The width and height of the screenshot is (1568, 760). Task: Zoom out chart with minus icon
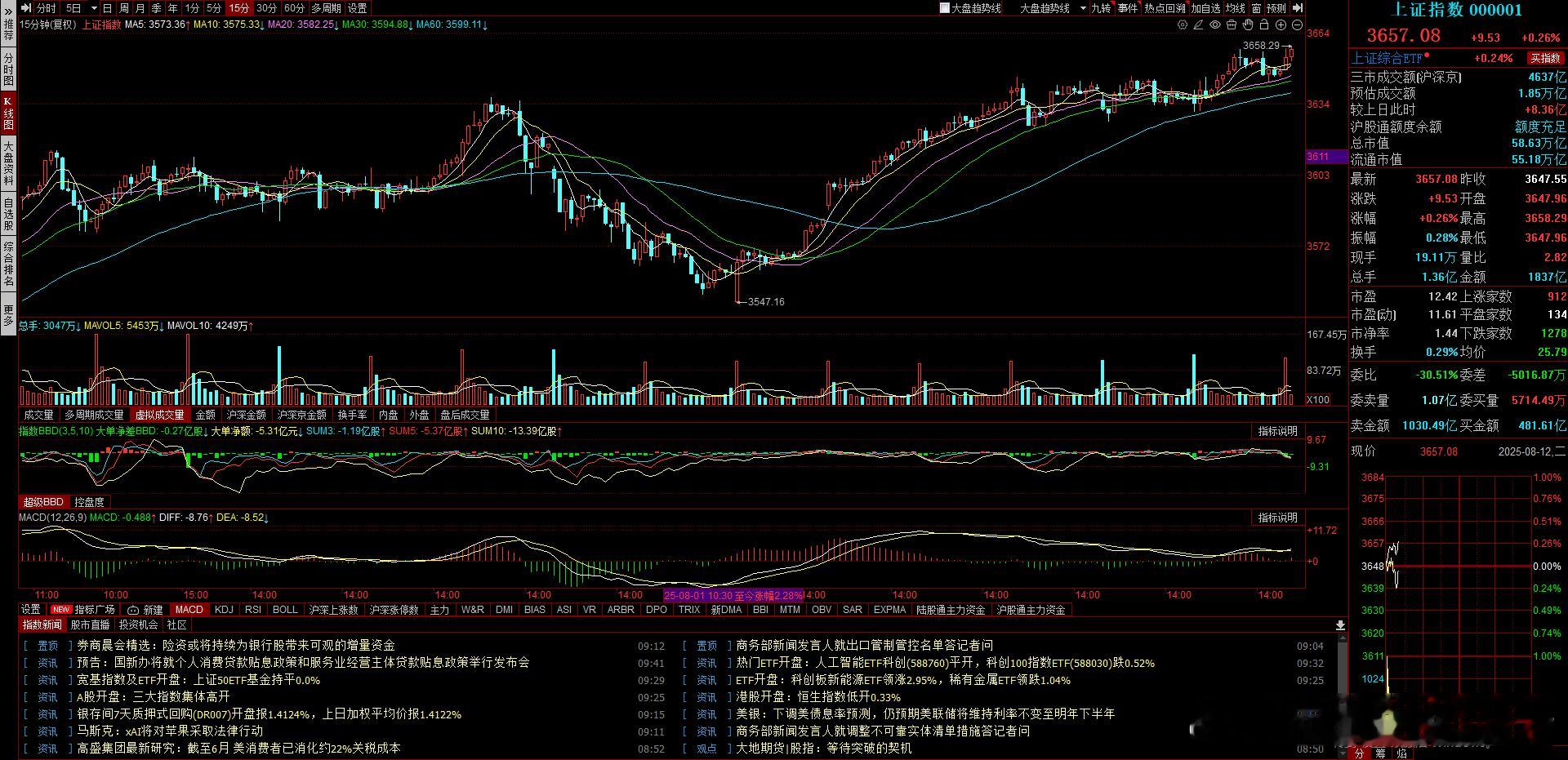click(1298, 24)
